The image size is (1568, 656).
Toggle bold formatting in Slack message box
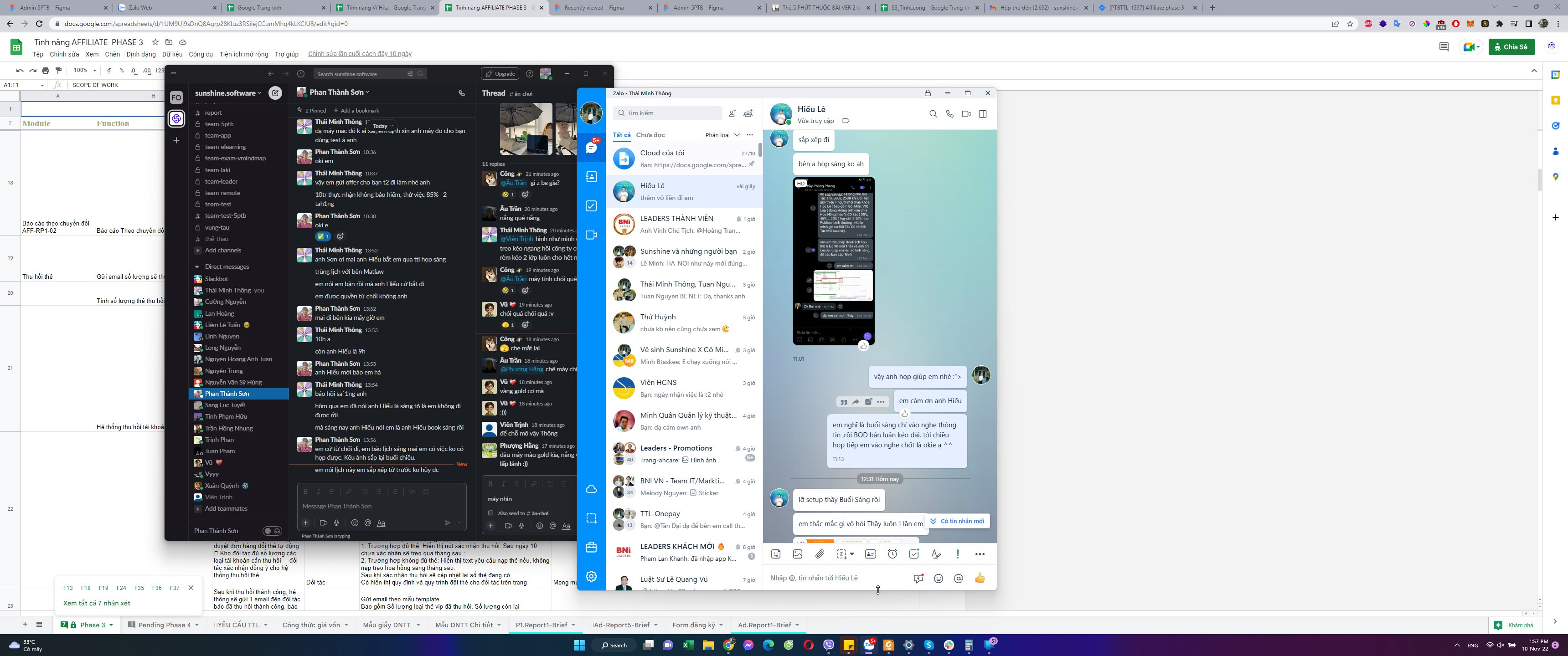click(x=305, y=492)
